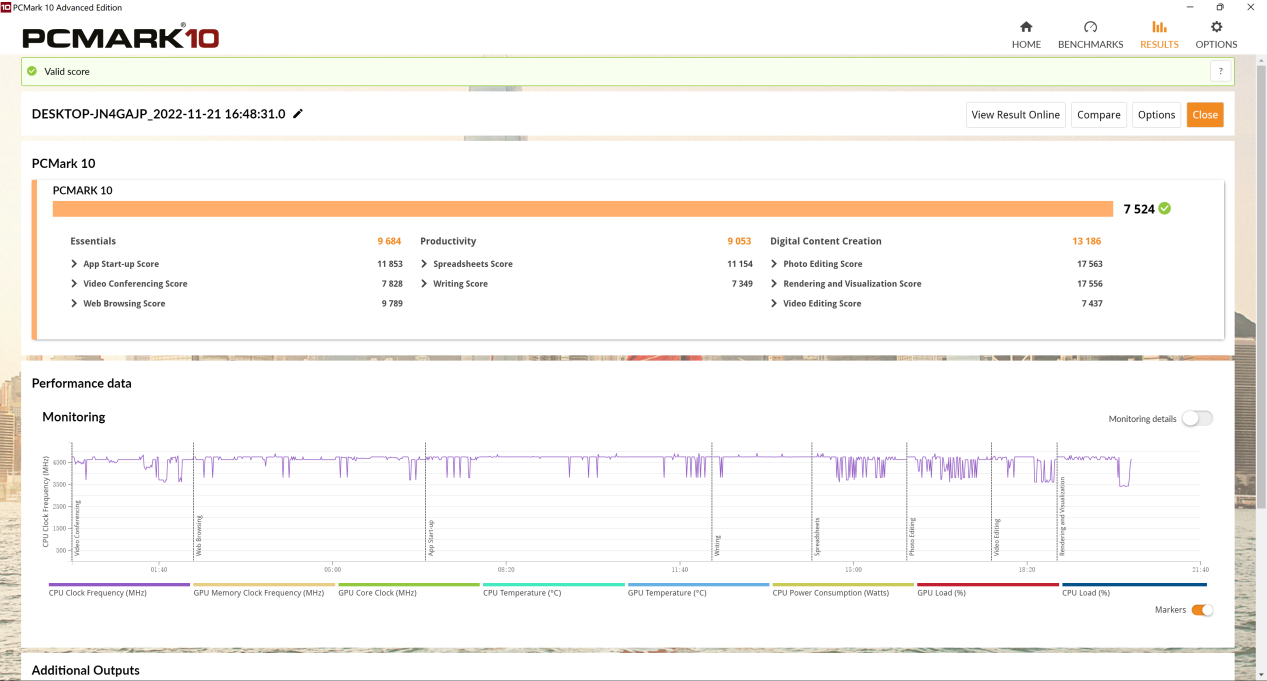Enable the Monitoring details toggle

[x=1196, y=419]
